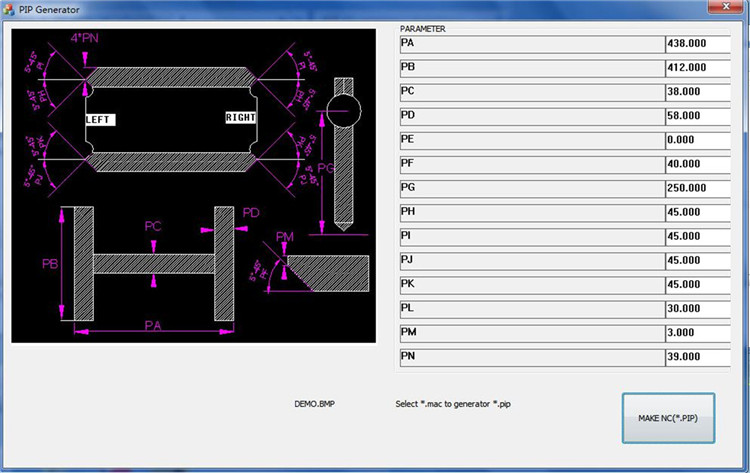Viewport: 750px width, 473px height.
Task: Click the PK parameter value box
Action: 697,284
